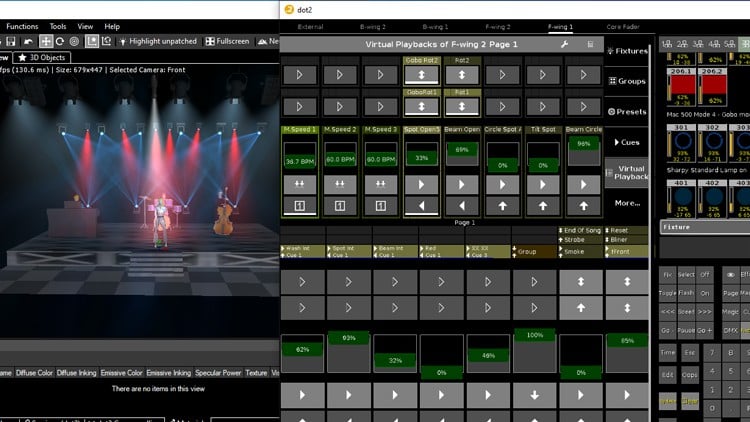Open the Tools menu
This screenshot has height=422, width=750.
pos(58,26)
